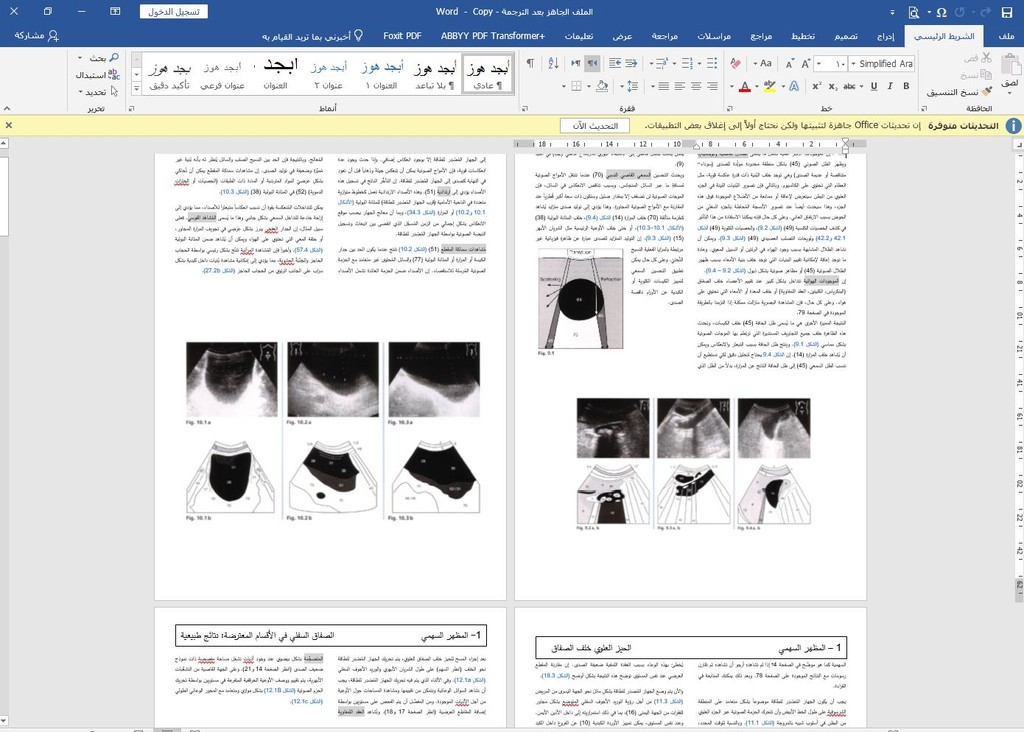1024x732 pixels.
Task: Open the Find (بحث) command
Action: click(x=99, y=58)
